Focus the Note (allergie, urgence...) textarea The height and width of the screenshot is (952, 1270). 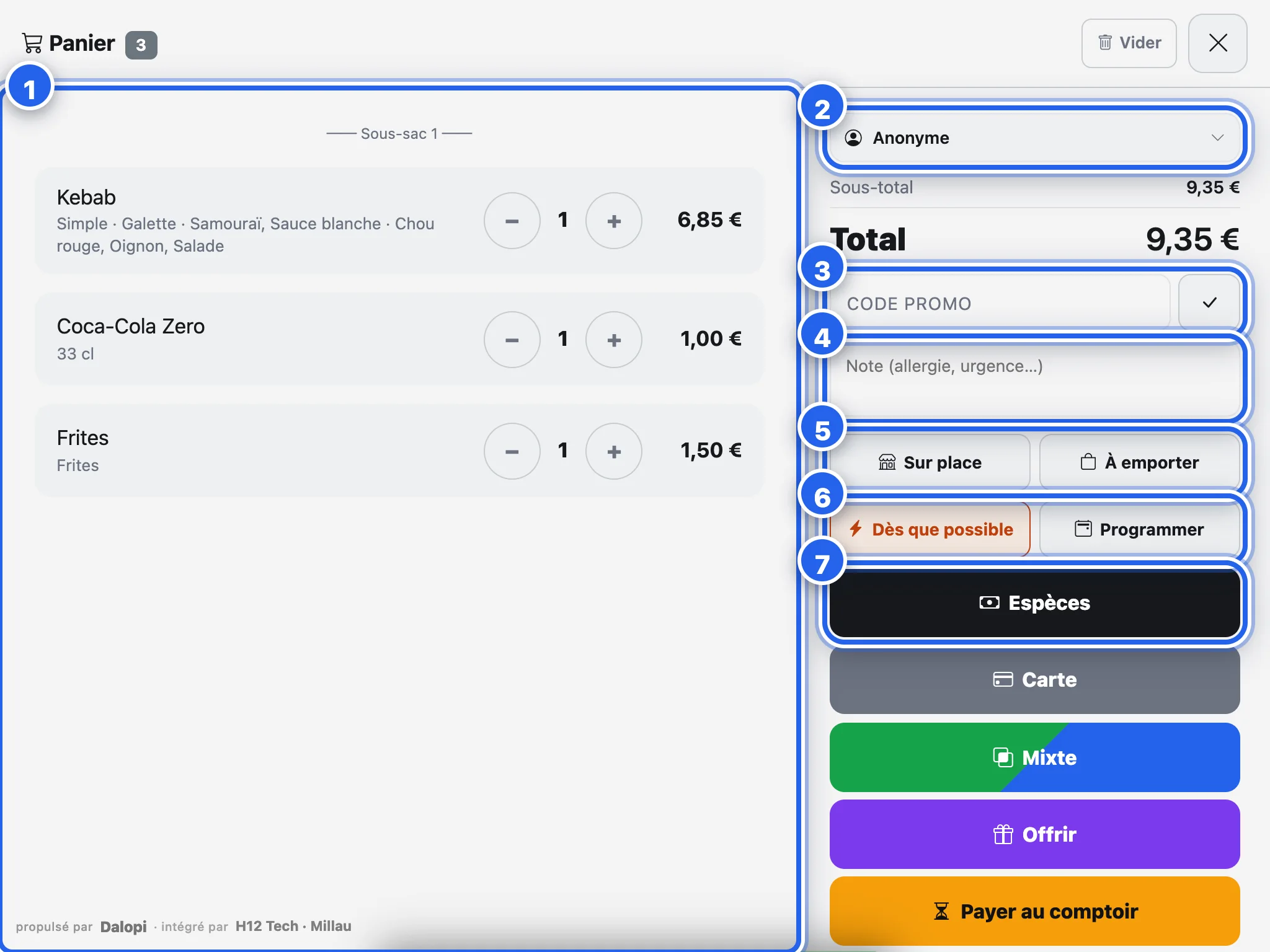tap(1034, 379)
